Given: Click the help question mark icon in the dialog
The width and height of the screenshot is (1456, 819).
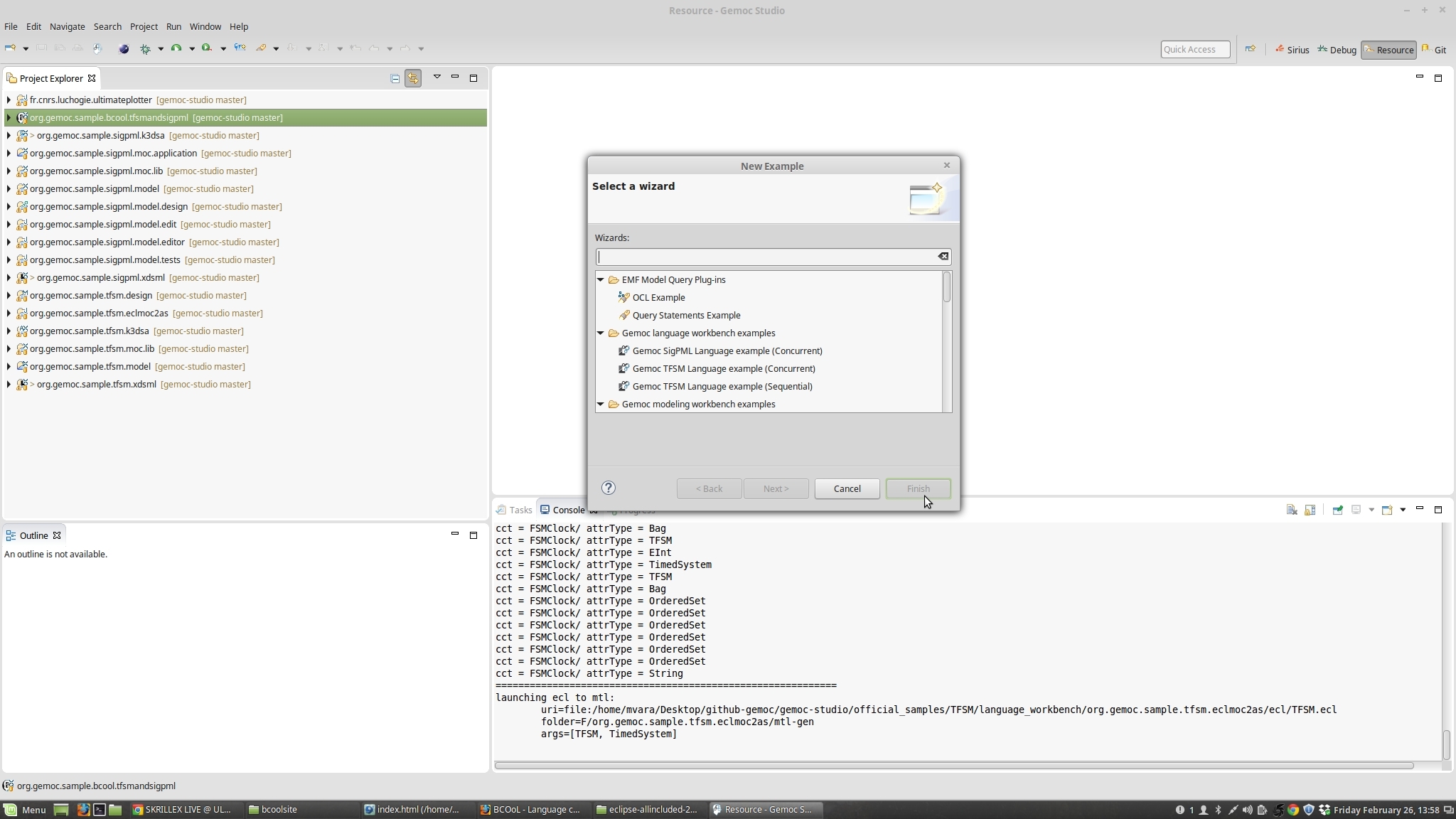Looking at the screenshot, I should coord(609,488).
